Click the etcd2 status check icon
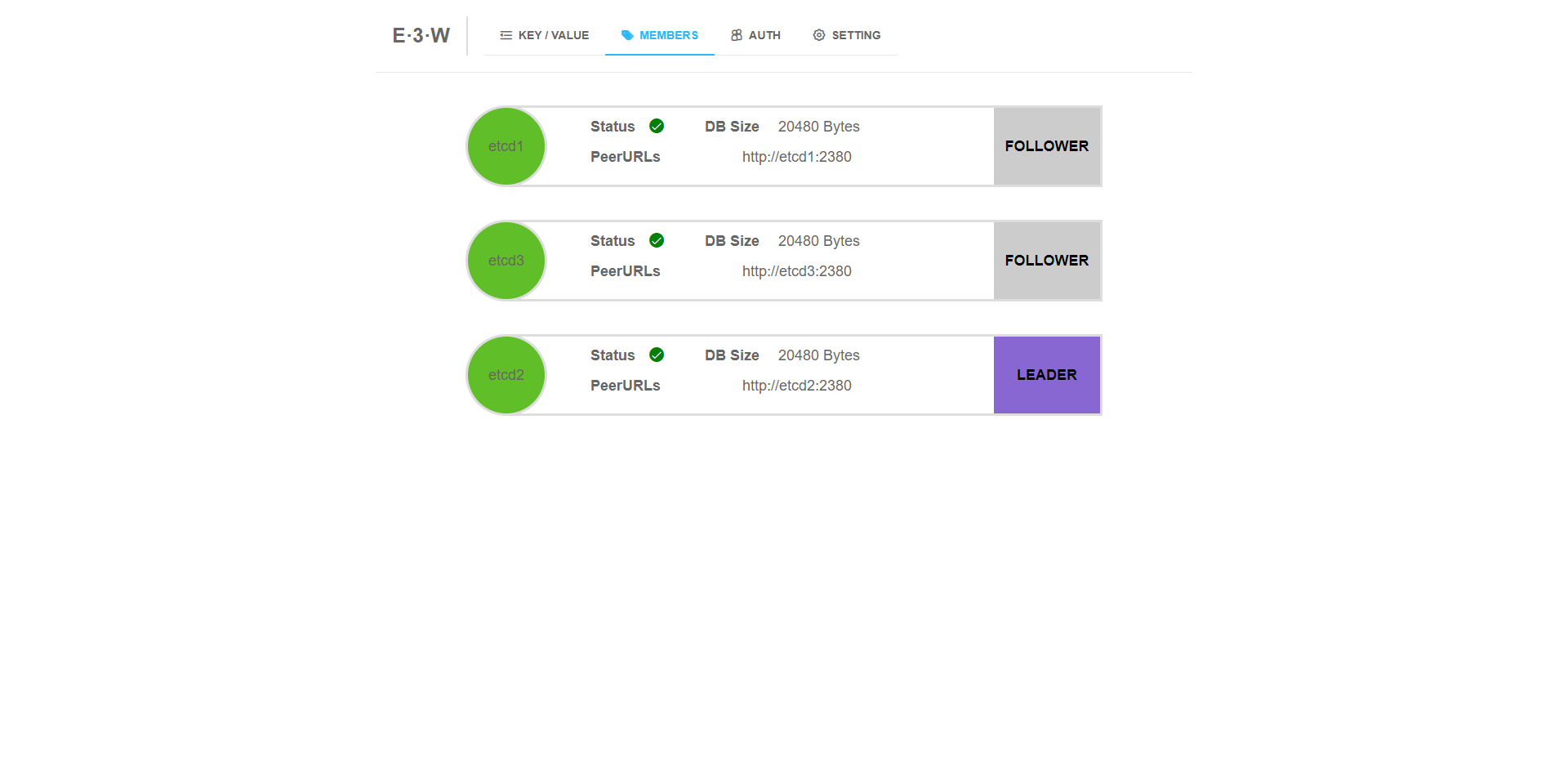 [x=657, y=355]
